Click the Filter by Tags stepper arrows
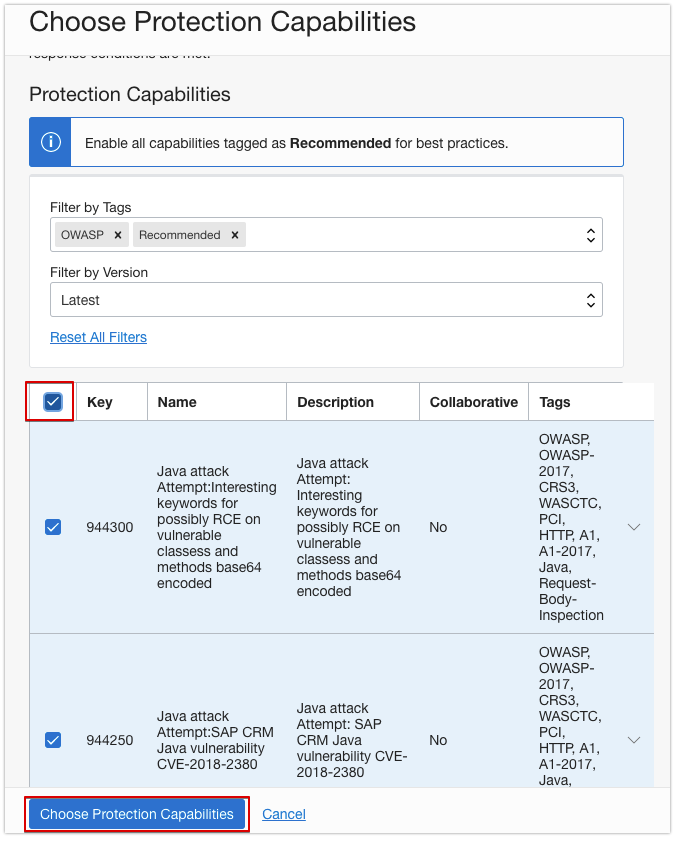The height and width of the screenshot is (841, 675). 589,234
